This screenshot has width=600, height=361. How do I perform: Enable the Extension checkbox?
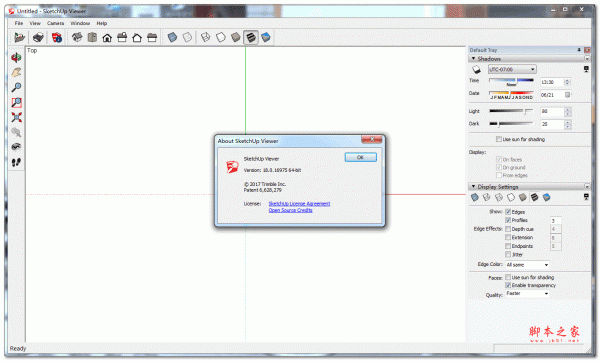508,237
